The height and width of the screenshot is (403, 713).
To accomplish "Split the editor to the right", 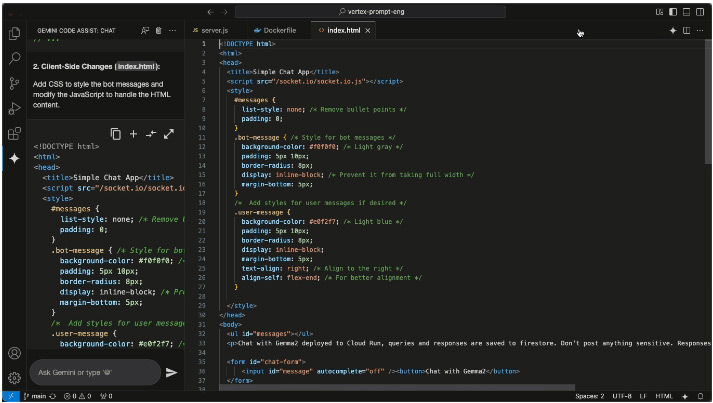I will tap(687, 30).
